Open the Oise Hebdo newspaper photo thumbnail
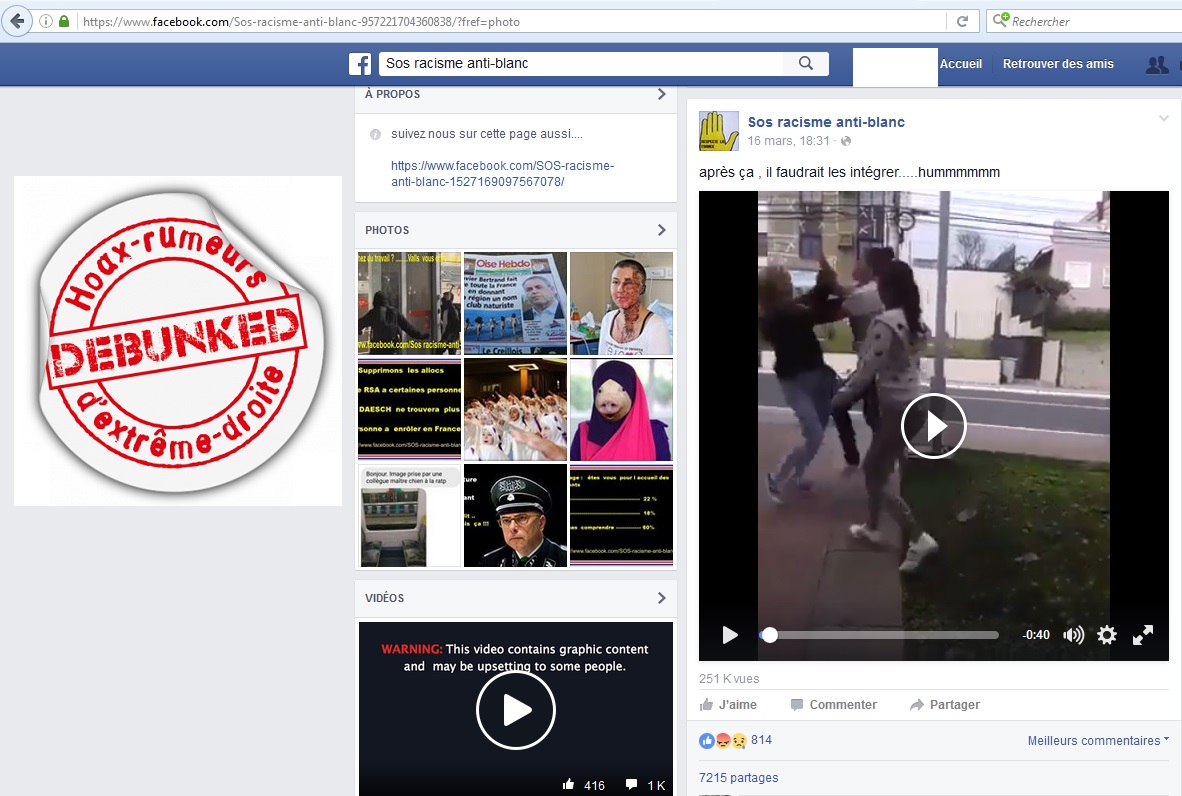 (516, 303)
